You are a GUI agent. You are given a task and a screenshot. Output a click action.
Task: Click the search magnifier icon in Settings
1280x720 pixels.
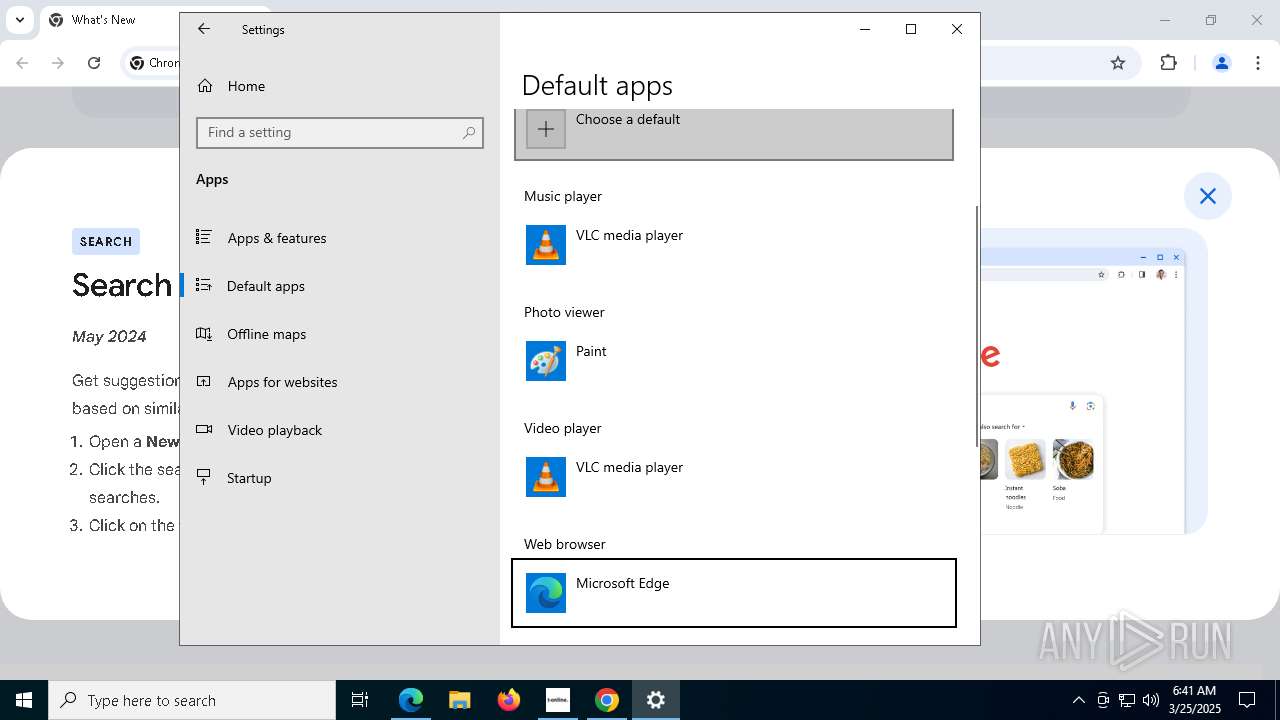click(469, 132)
